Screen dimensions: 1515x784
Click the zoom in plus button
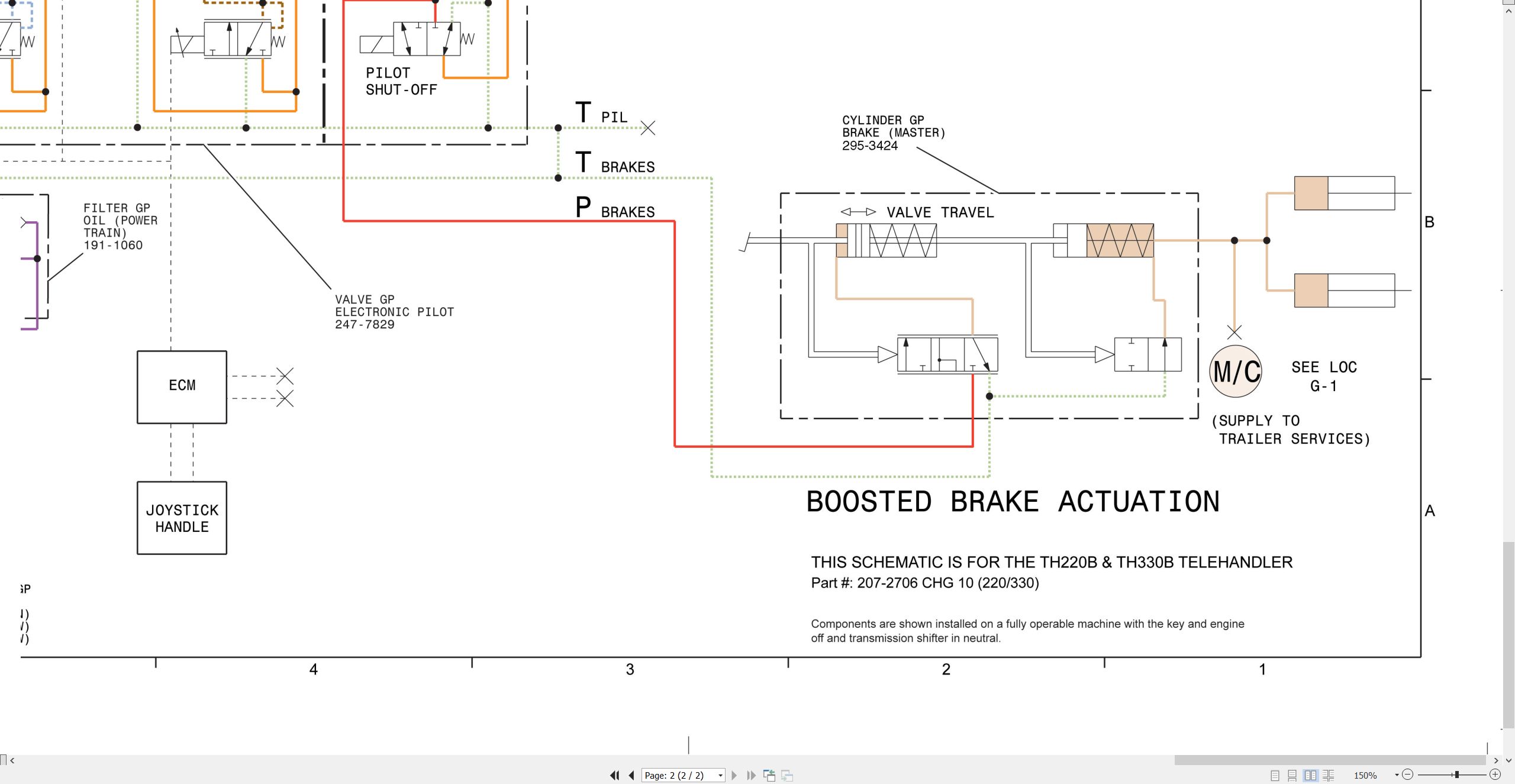coord(1495,775)
